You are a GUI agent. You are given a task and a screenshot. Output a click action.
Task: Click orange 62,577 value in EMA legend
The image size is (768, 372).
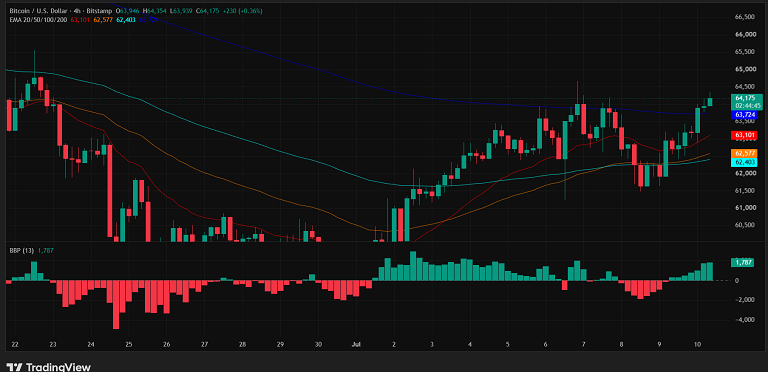[x=102, y=20]
